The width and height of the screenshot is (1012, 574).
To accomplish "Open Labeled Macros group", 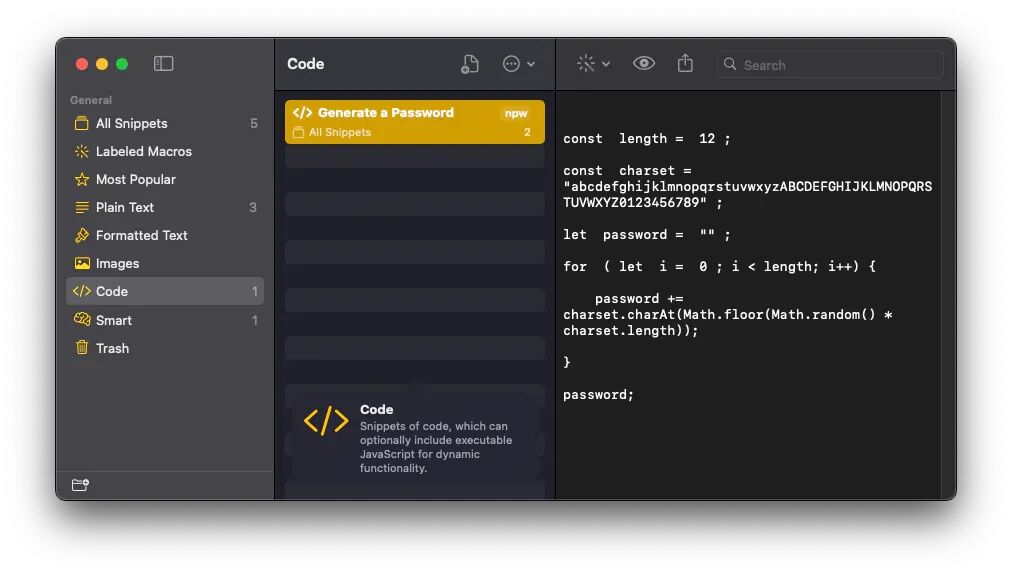I will coord(165,151).
